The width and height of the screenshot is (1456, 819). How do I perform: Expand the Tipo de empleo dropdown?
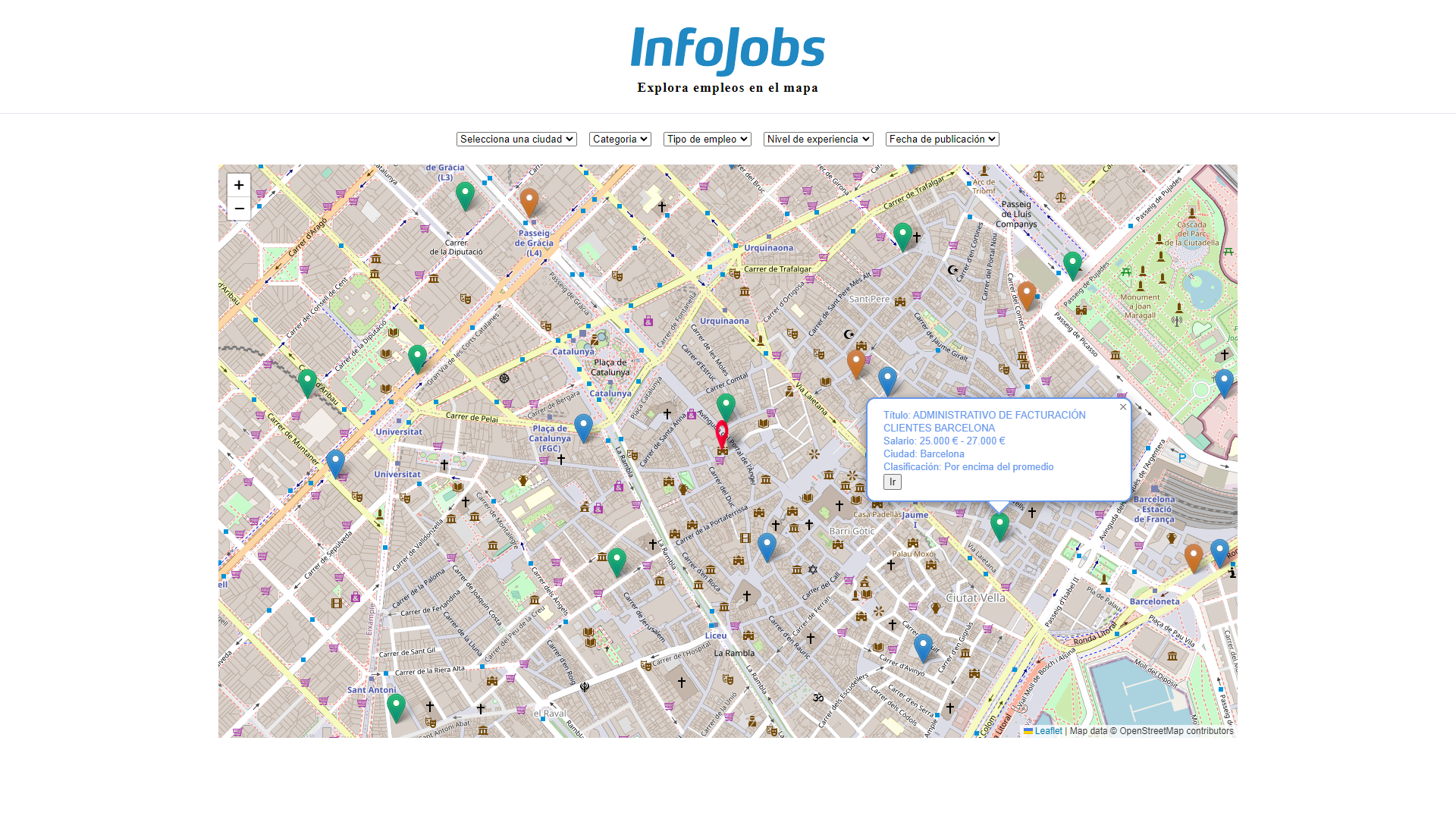coord(707,139)
